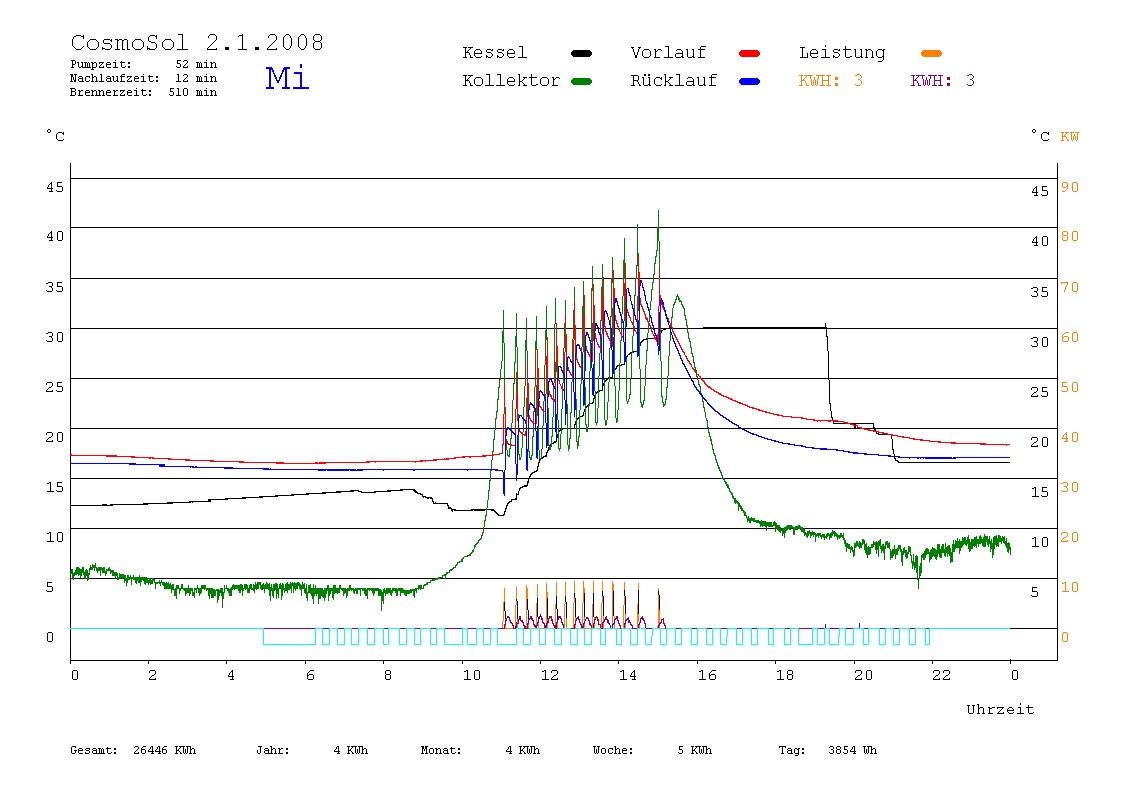
Task: Click the 'Nachlaufzeit:' label
Action: 114,78
